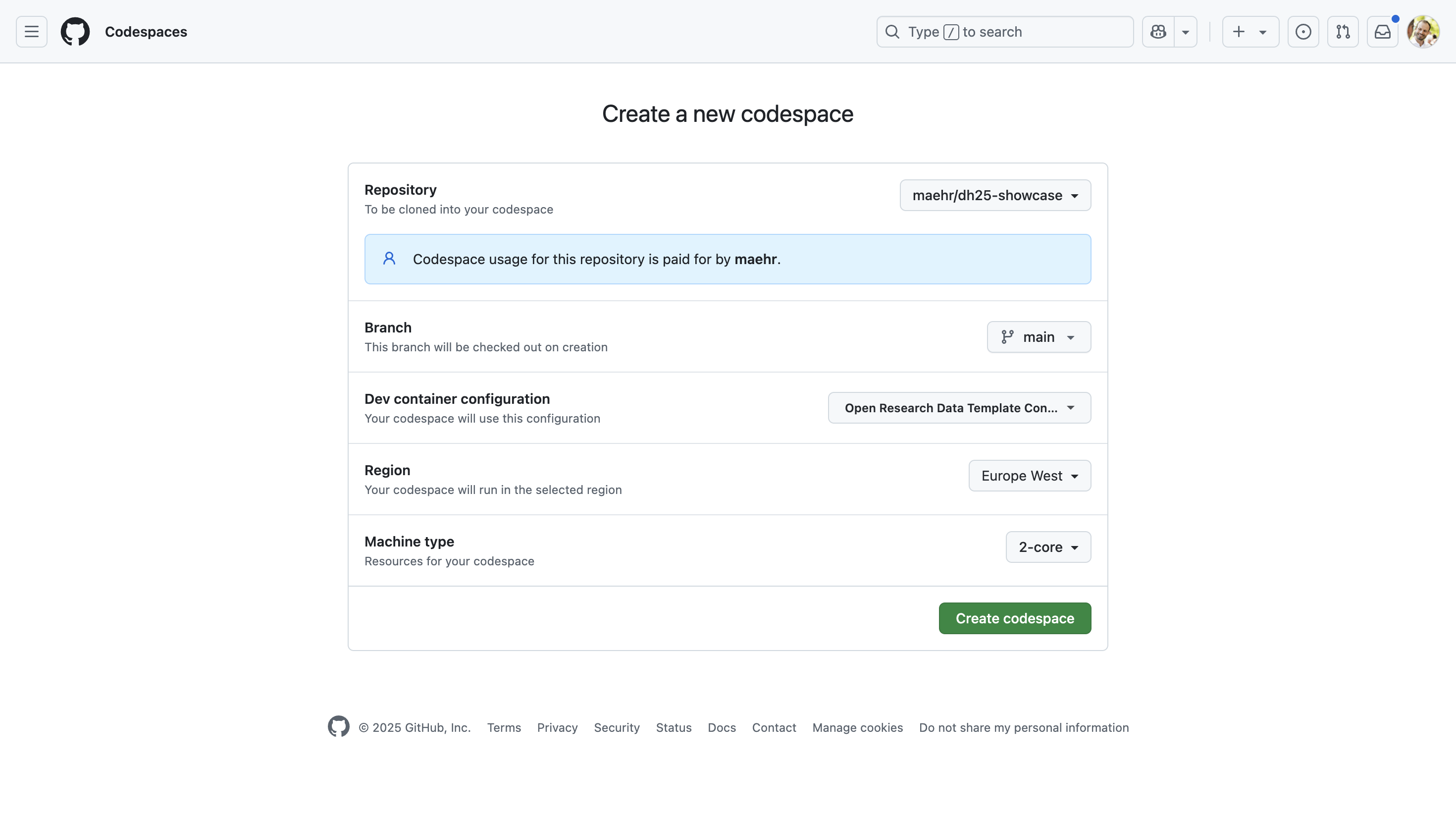Open the notifications inbox icon
Viewport: 1456px width, 820px height.
tap(1383, 32)
